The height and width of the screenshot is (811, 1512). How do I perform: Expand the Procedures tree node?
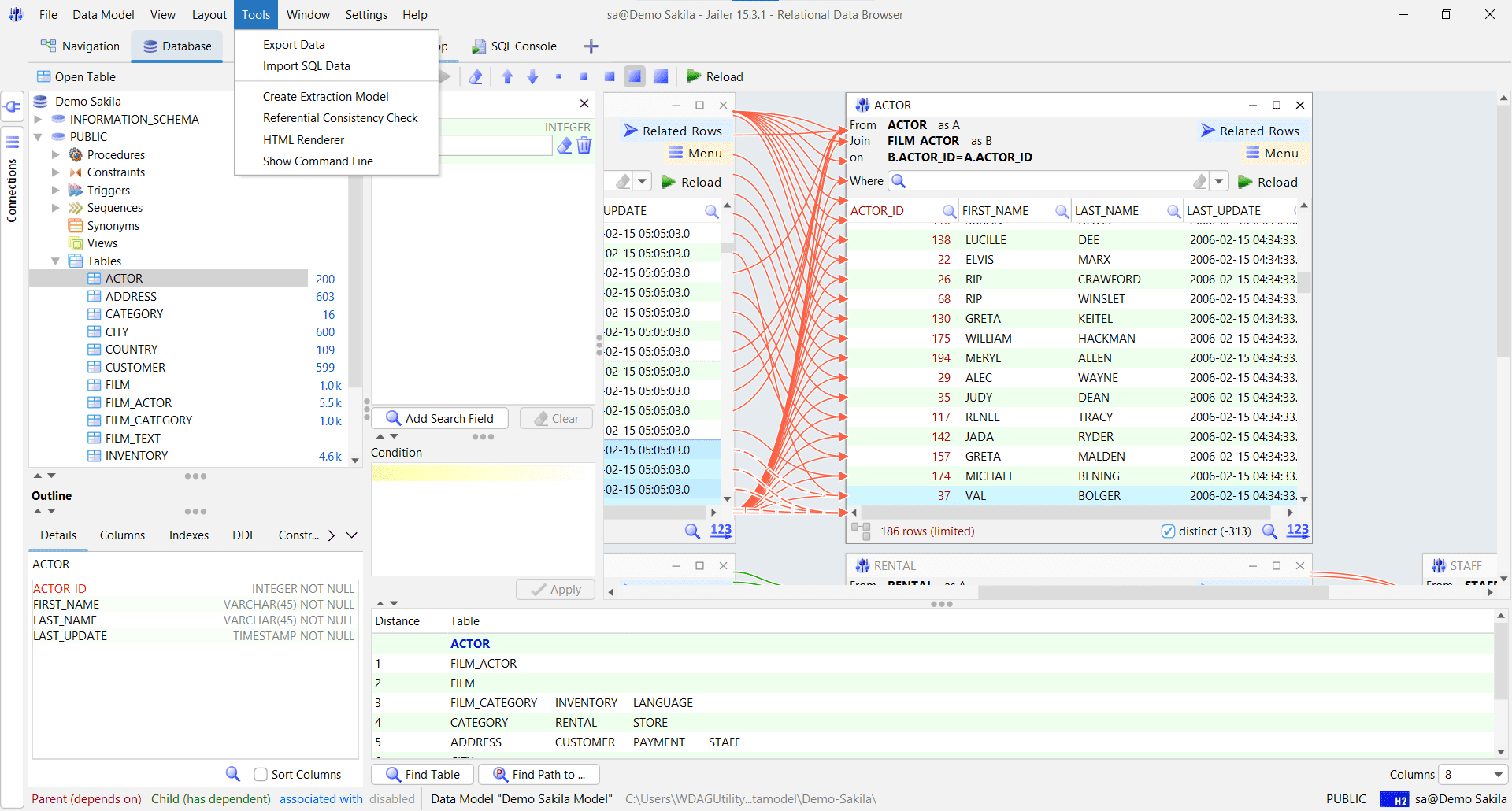[x=55, y=155]
